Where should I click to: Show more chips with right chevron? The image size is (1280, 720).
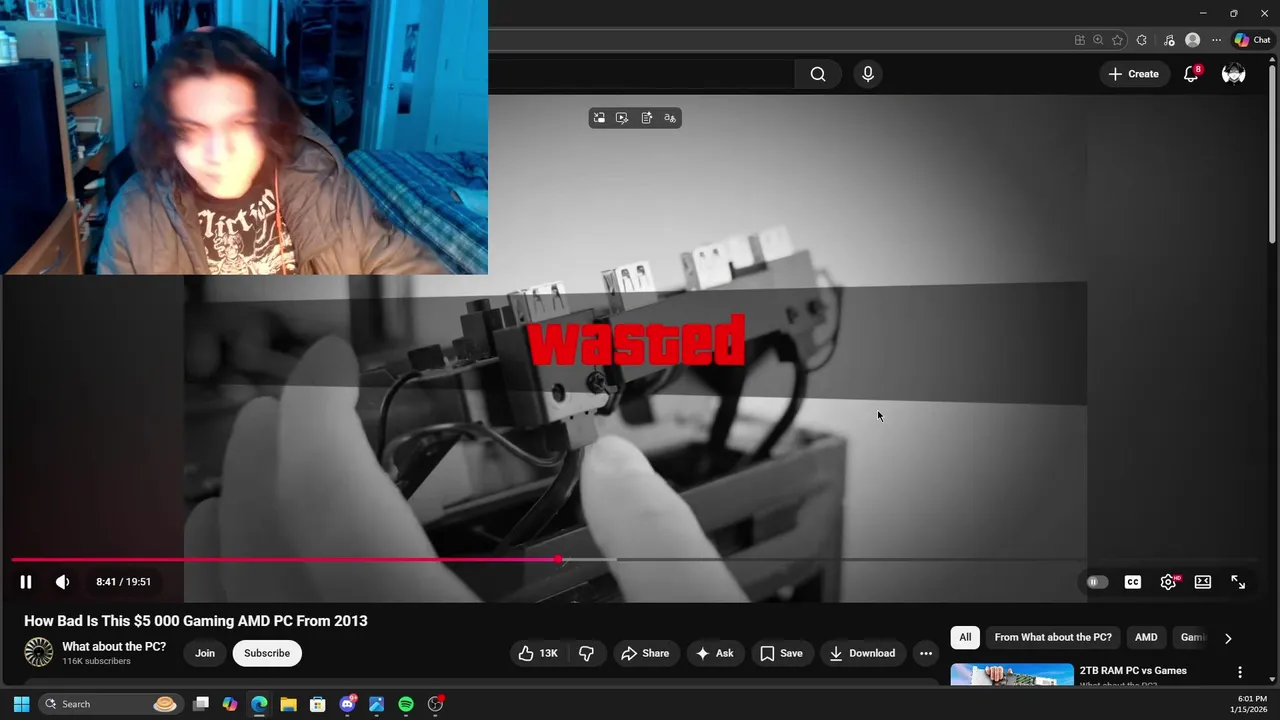pos(1228,638)
